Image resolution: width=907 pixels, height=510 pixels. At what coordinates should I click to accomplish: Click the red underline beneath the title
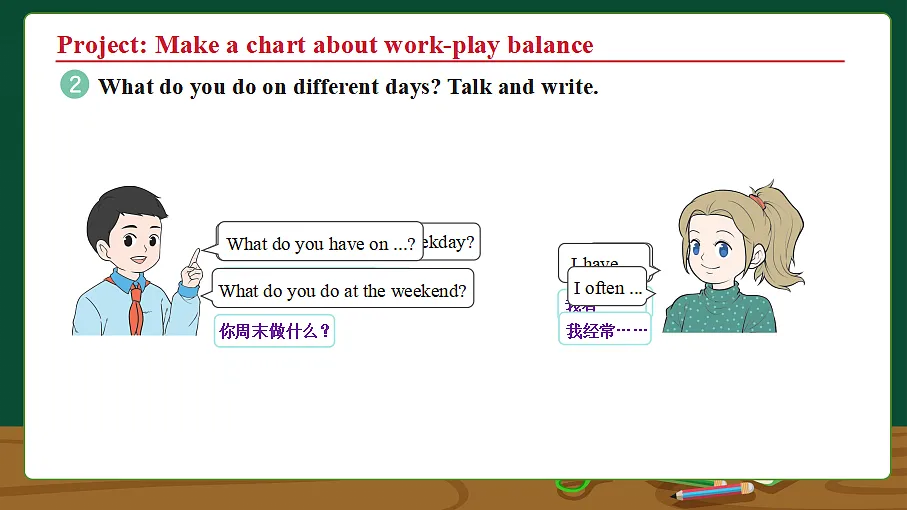tap(450, 60)
